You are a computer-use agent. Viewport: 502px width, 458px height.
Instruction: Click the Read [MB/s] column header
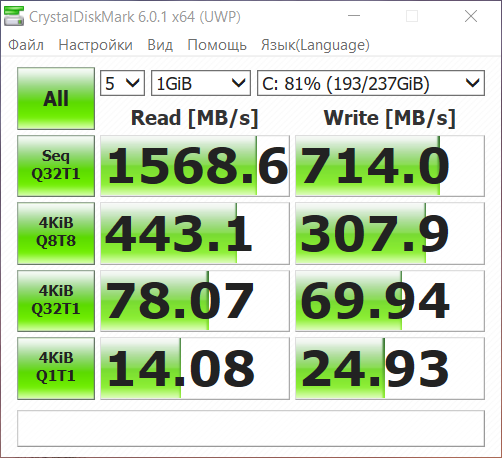195,118
